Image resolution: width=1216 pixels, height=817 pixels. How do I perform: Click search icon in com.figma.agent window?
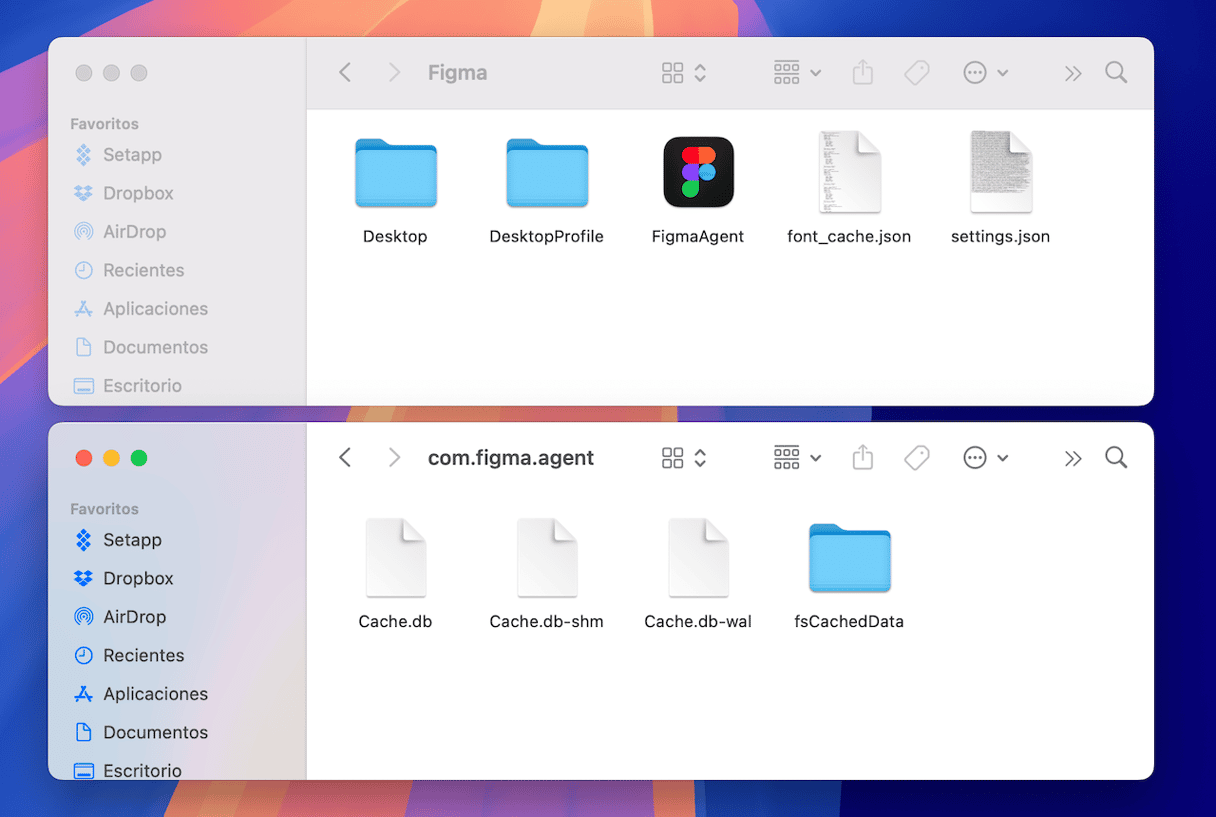click(1116, 458)
